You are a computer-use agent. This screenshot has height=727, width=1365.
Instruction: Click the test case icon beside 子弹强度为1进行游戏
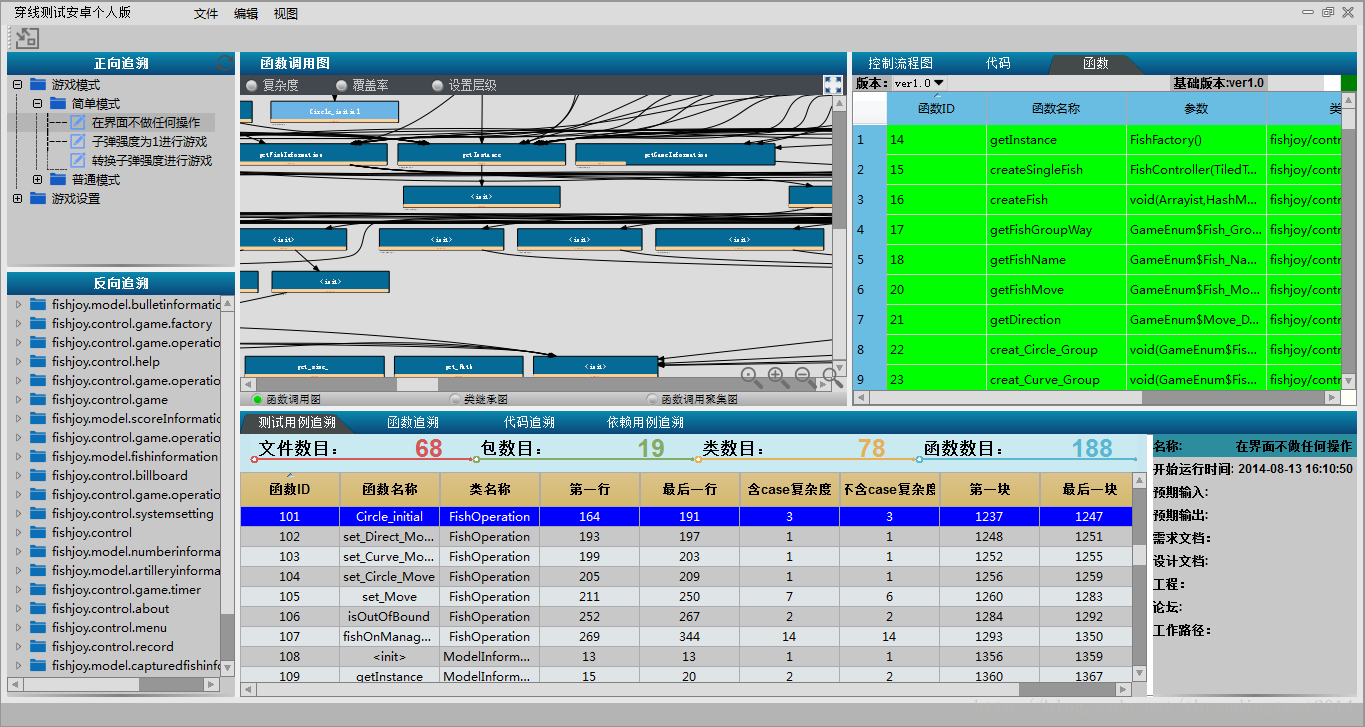(78, 142)
